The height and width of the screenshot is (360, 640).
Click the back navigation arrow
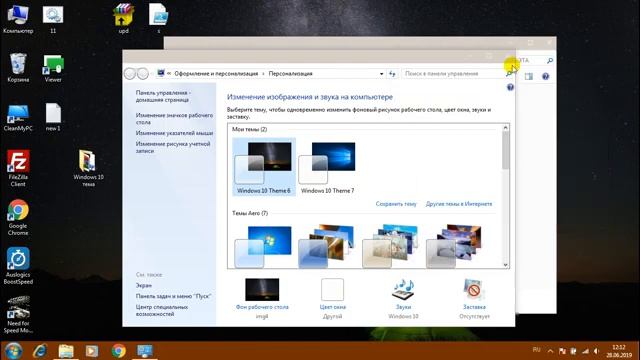pos(130,73)
